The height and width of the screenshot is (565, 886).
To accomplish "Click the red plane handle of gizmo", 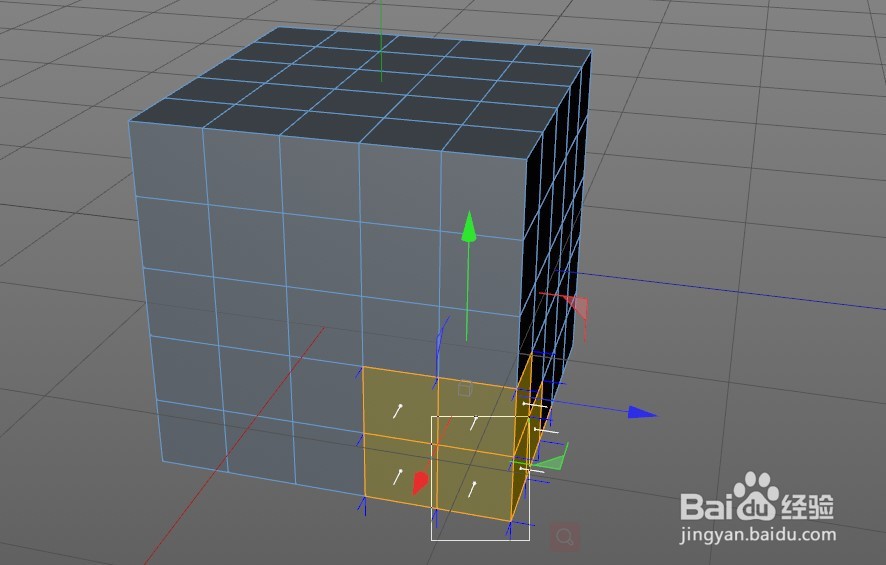I will 579,308.
